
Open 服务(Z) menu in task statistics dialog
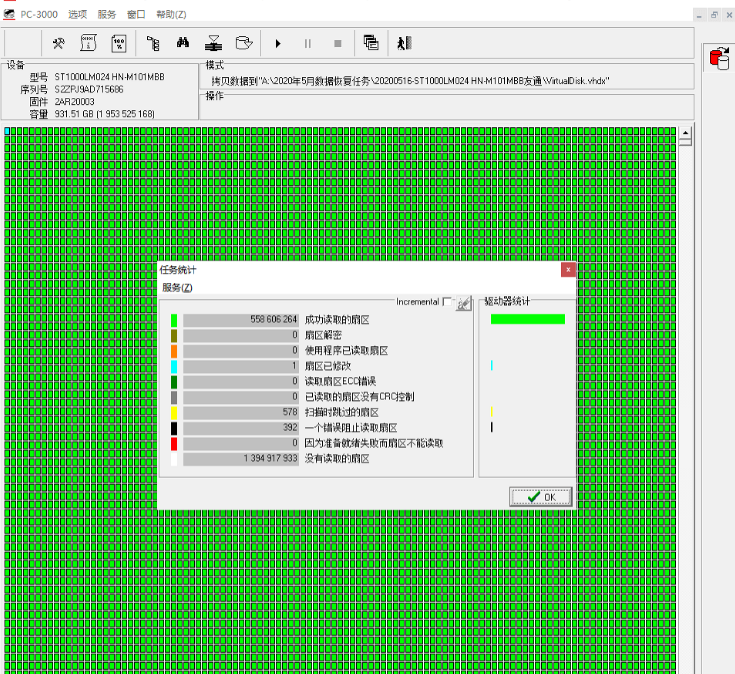177,287
